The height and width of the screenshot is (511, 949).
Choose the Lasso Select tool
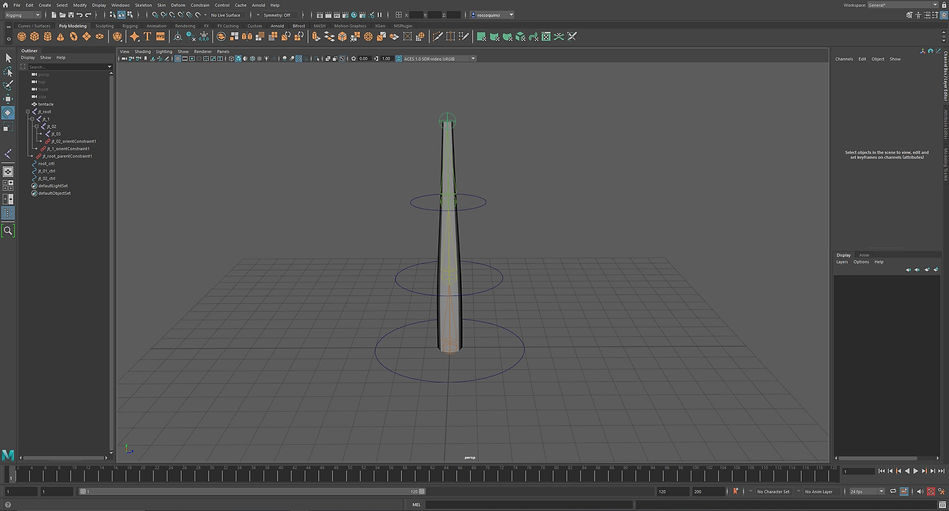8,72
